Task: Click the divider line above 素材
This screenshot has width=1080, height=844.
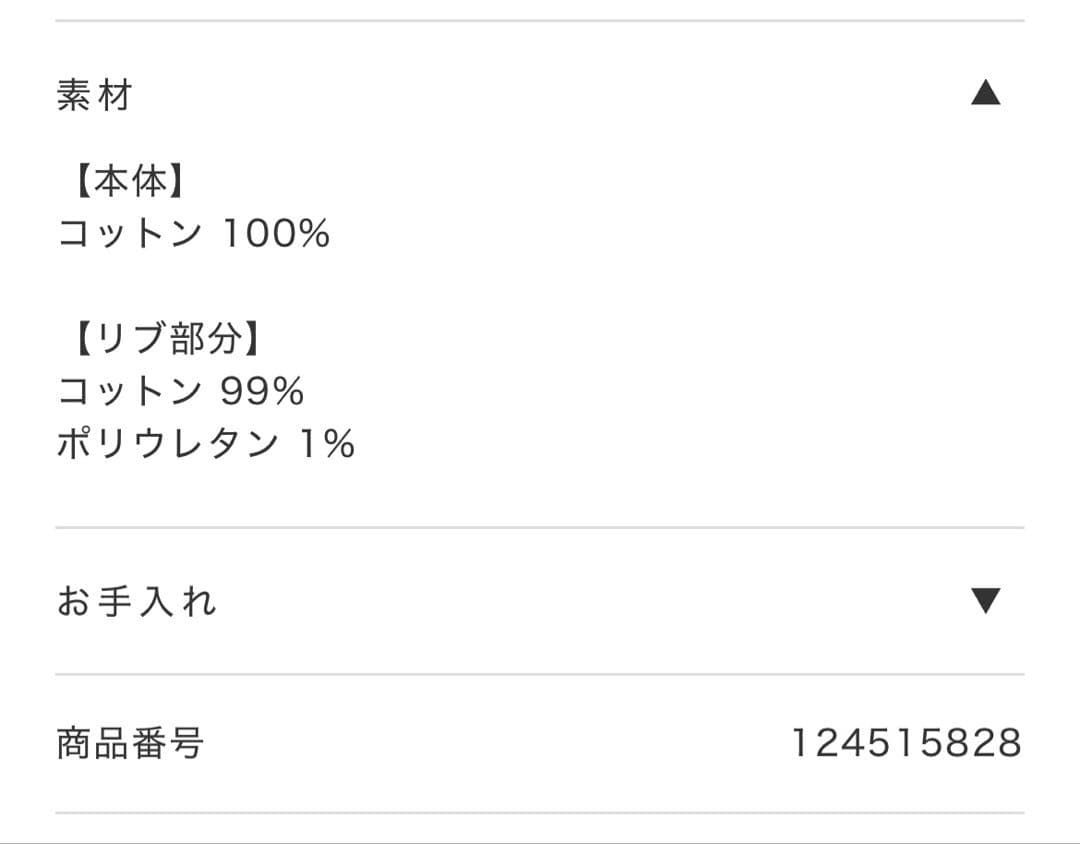Action: [x=540, y=20]
